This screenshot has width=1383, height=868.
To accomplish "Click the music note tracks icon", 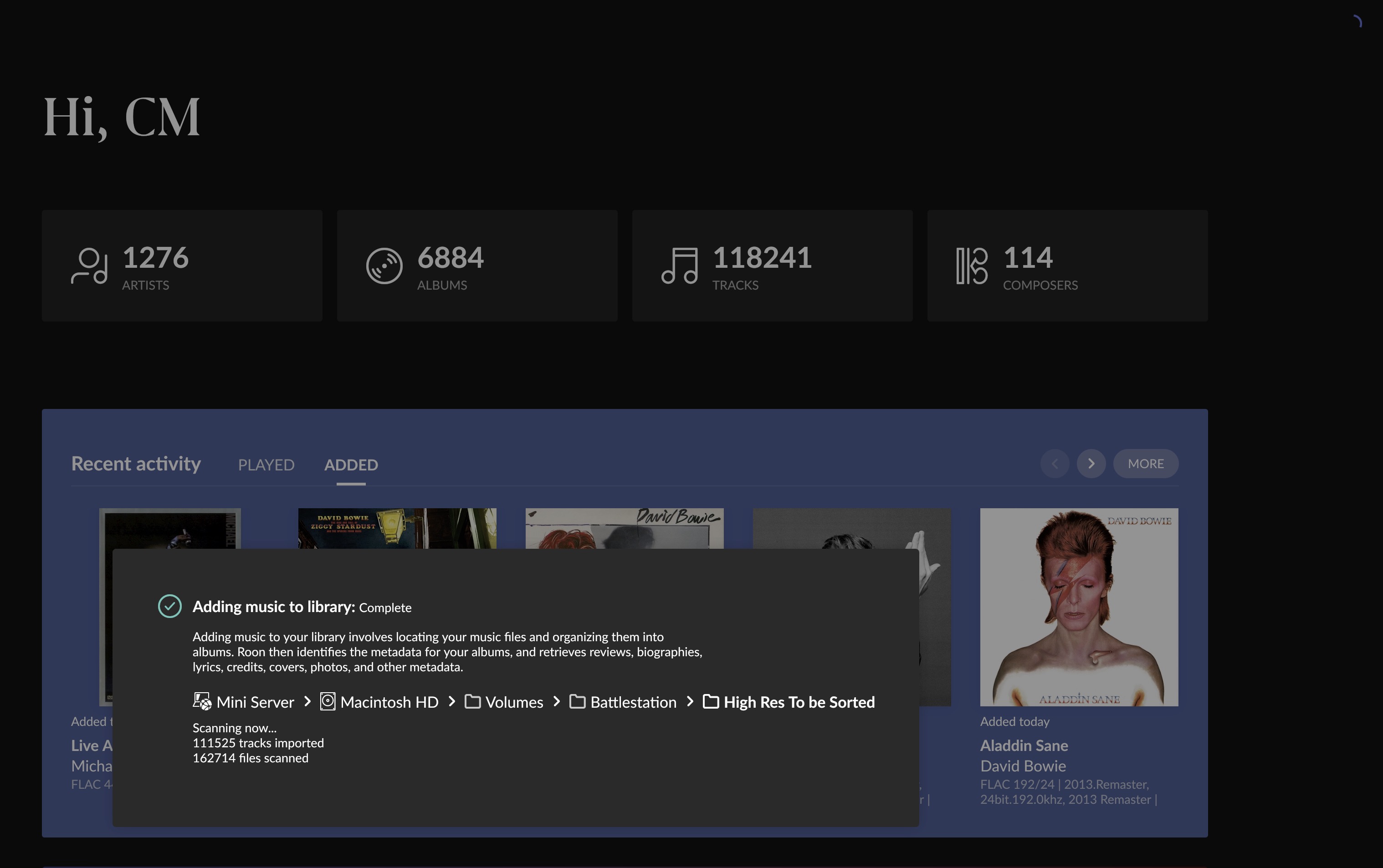I will (680, 266).
